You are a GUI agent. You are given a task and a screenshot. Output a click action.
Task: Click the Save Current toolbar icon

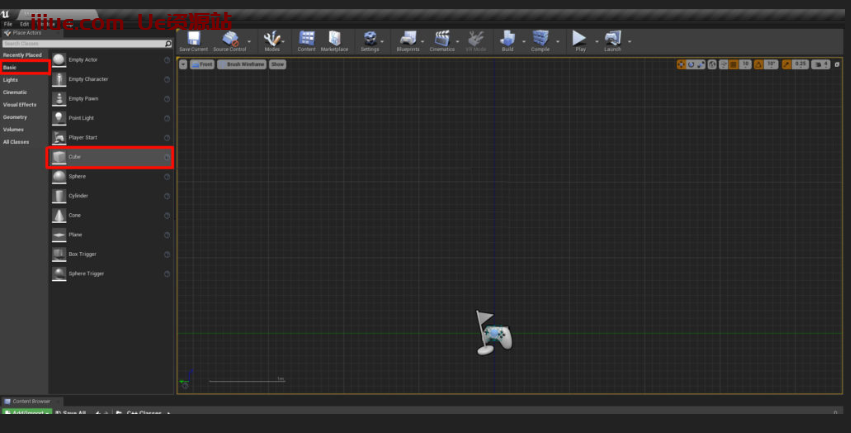point(192,40)
